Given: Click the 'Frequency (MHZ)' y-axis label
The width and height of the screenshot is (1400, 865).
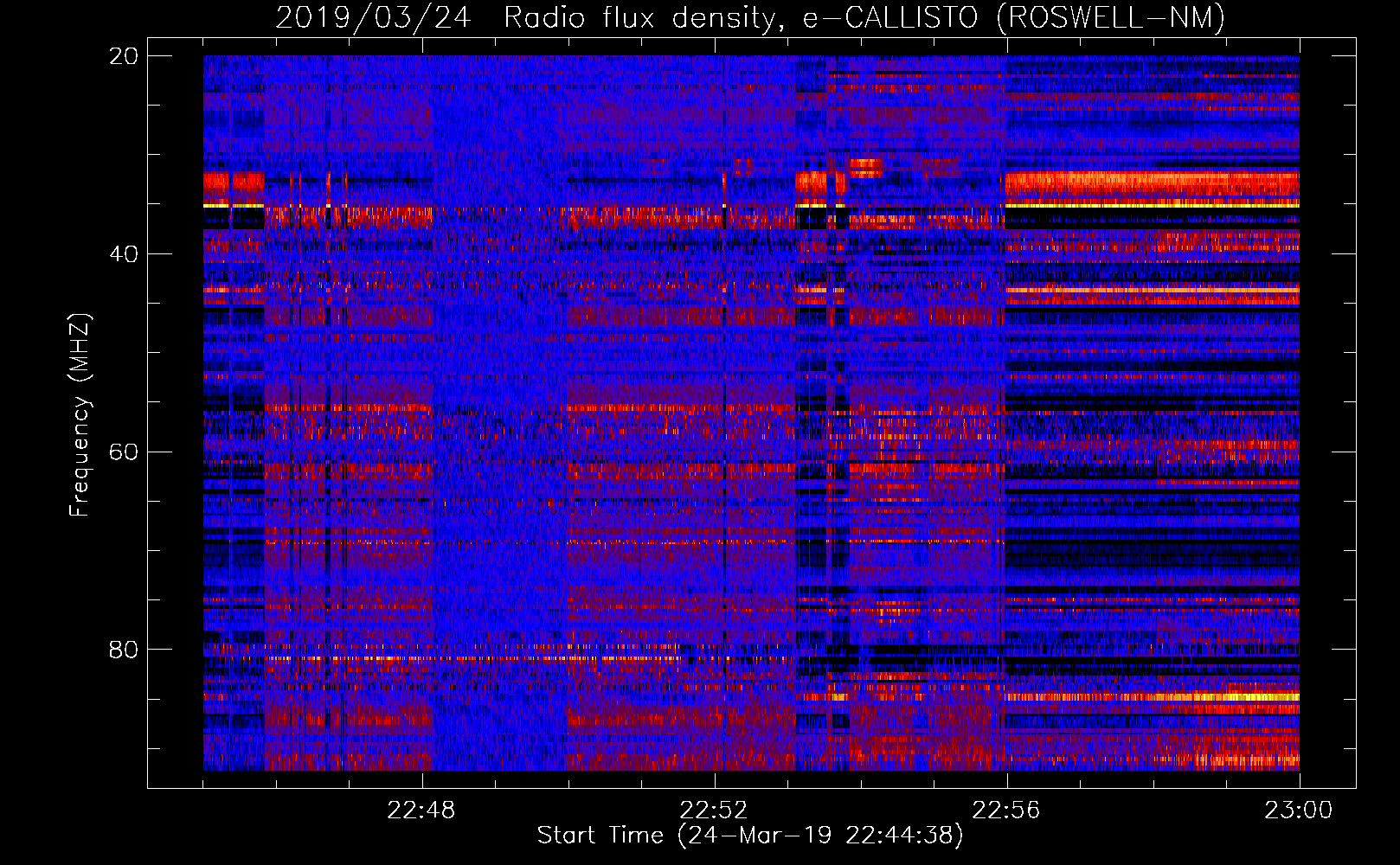Looking at the screenshot, I should (x=79, y=415).
